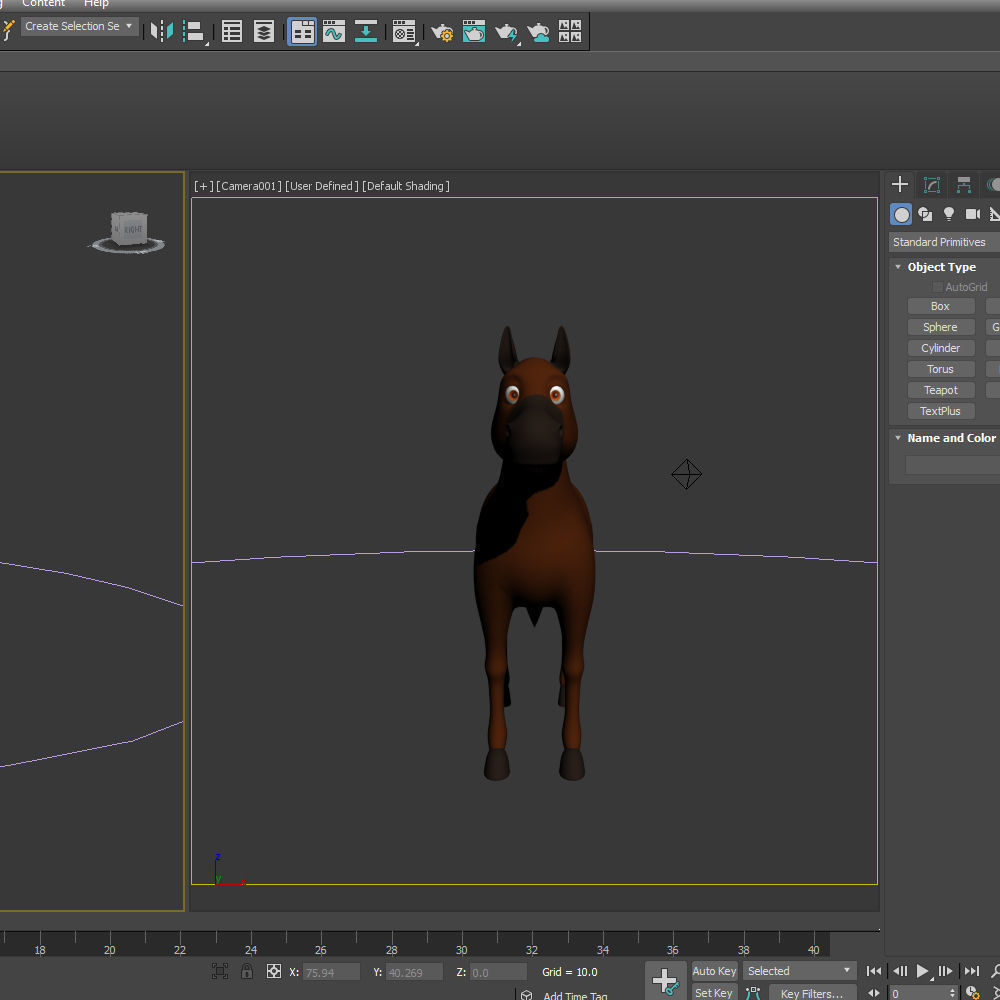
Task: Open the Camera001 viewport label menu
Action: click(249, 186)
